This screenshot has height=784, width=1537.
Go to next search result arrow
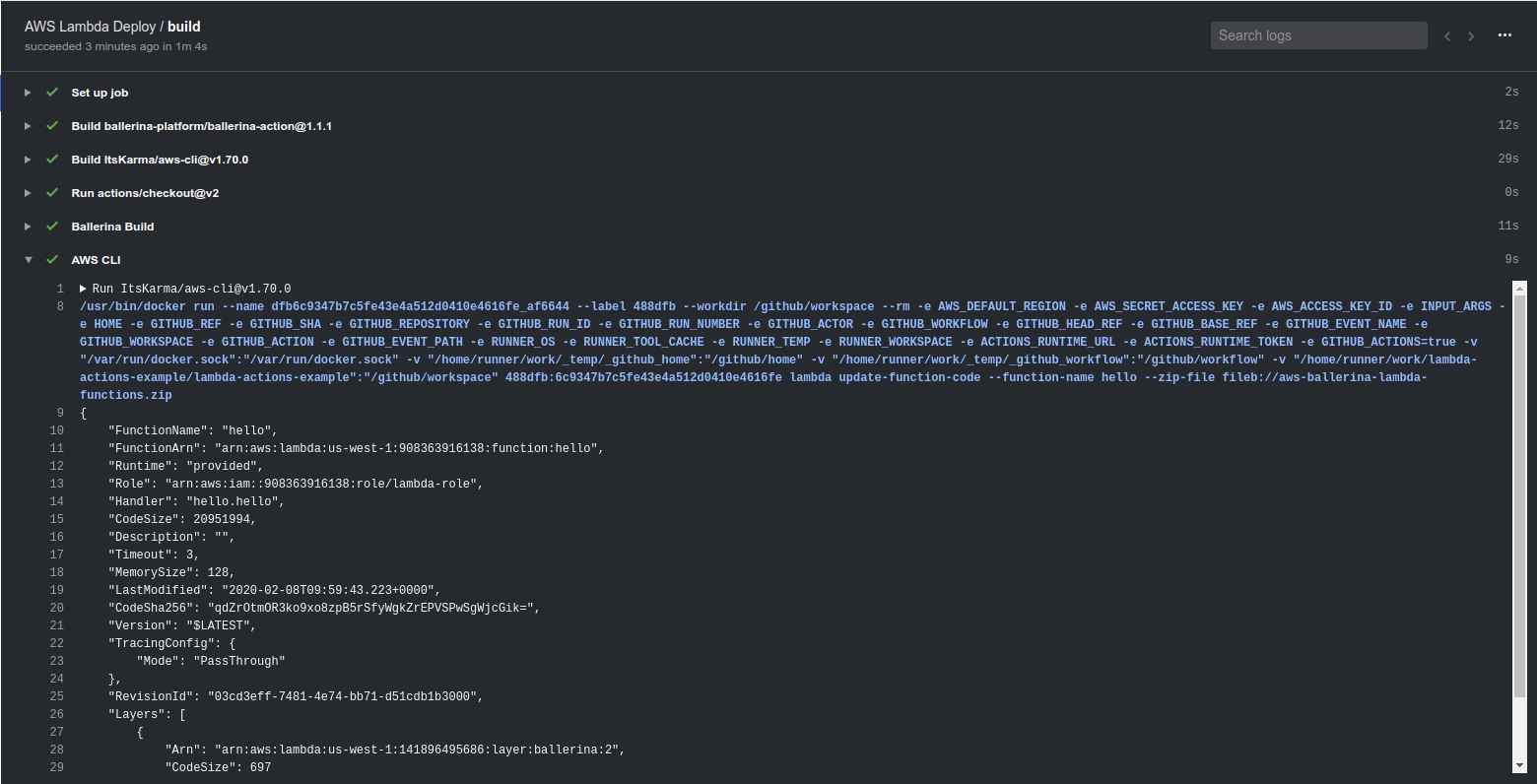1471,36
